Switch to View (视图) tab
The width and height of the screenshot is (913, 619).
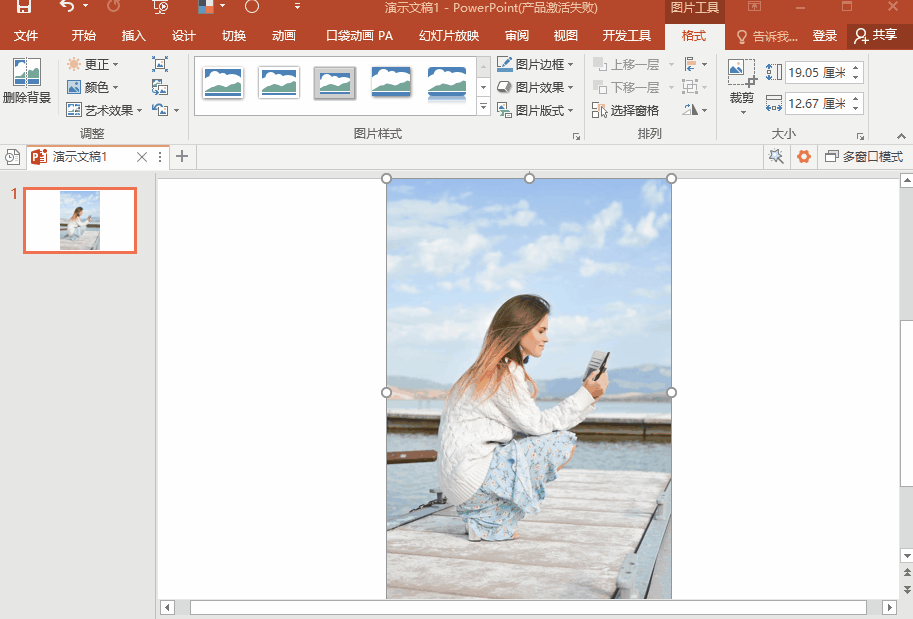[565, 36]
